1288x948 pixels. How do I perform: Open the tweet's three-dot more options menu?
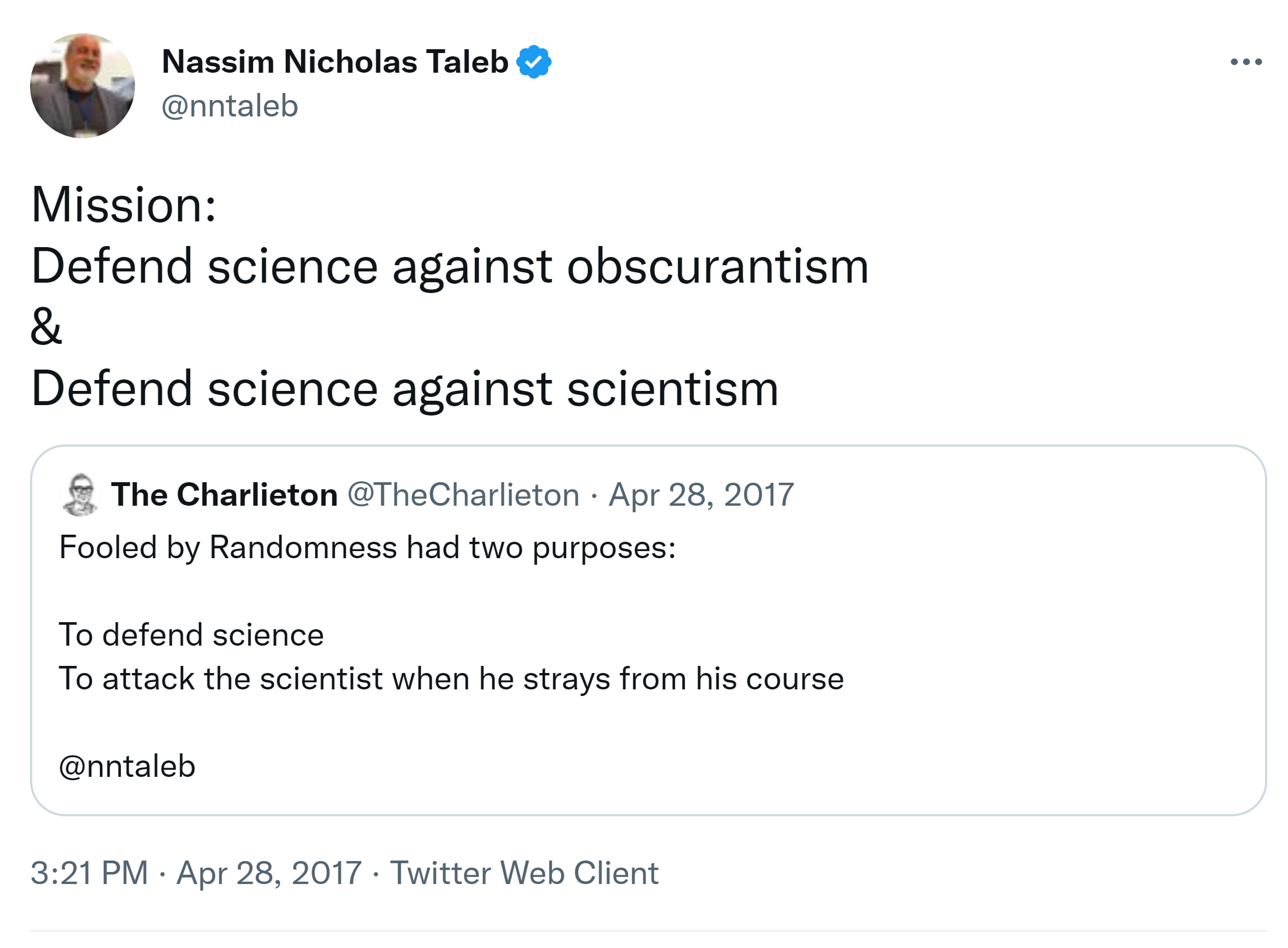[1245, 62]
